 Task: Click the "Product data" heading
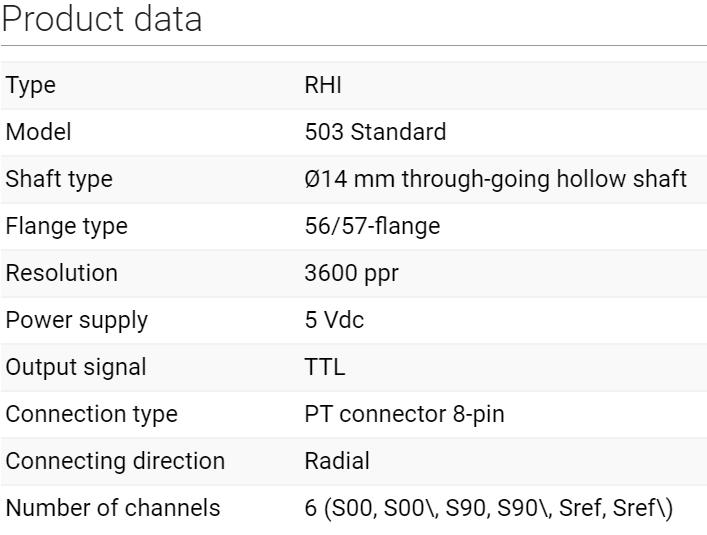click(102, 19)
